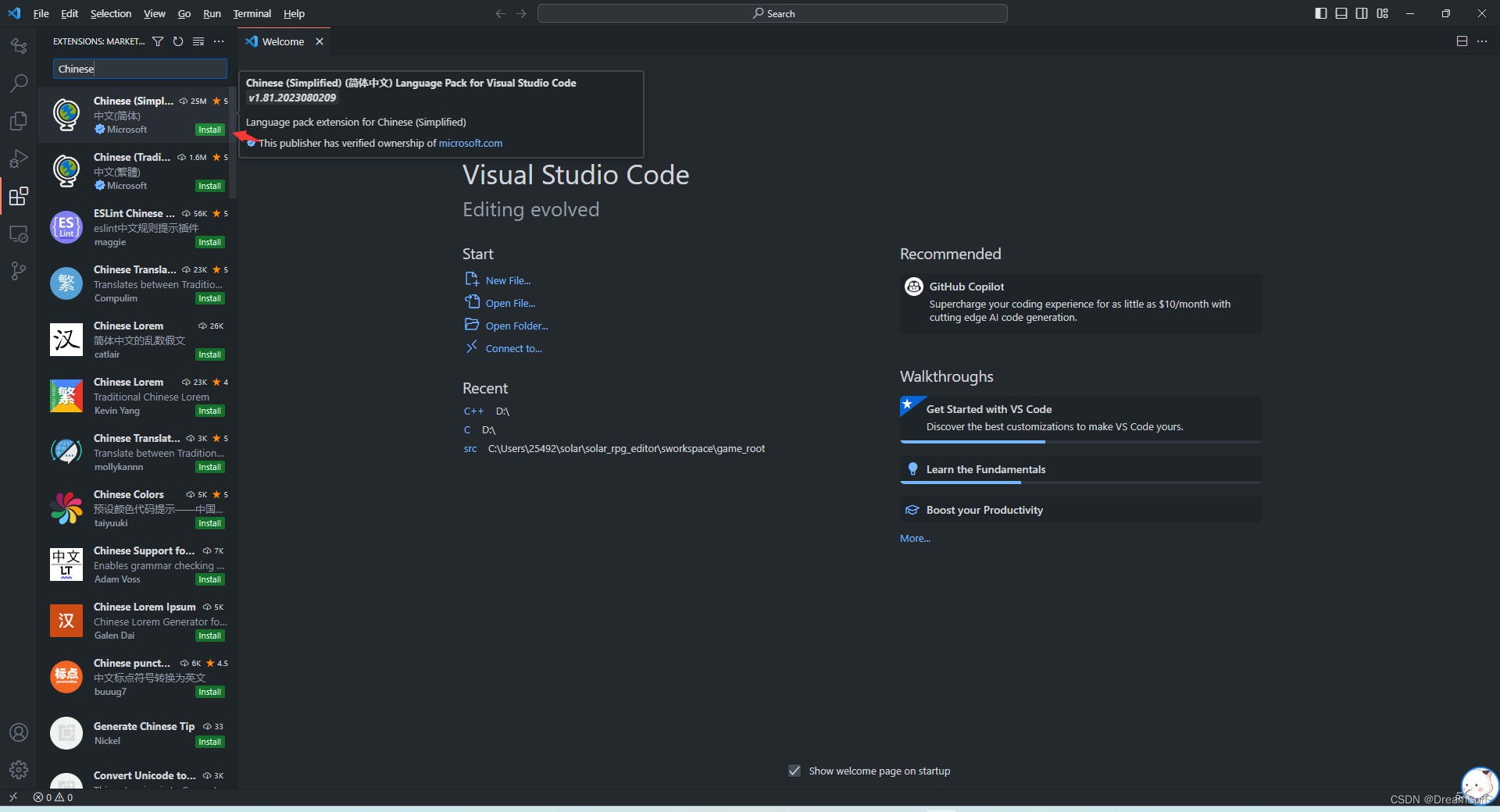The image size is (1500, 812).
Task: Open the File menu
Action: tap(41, 13)
